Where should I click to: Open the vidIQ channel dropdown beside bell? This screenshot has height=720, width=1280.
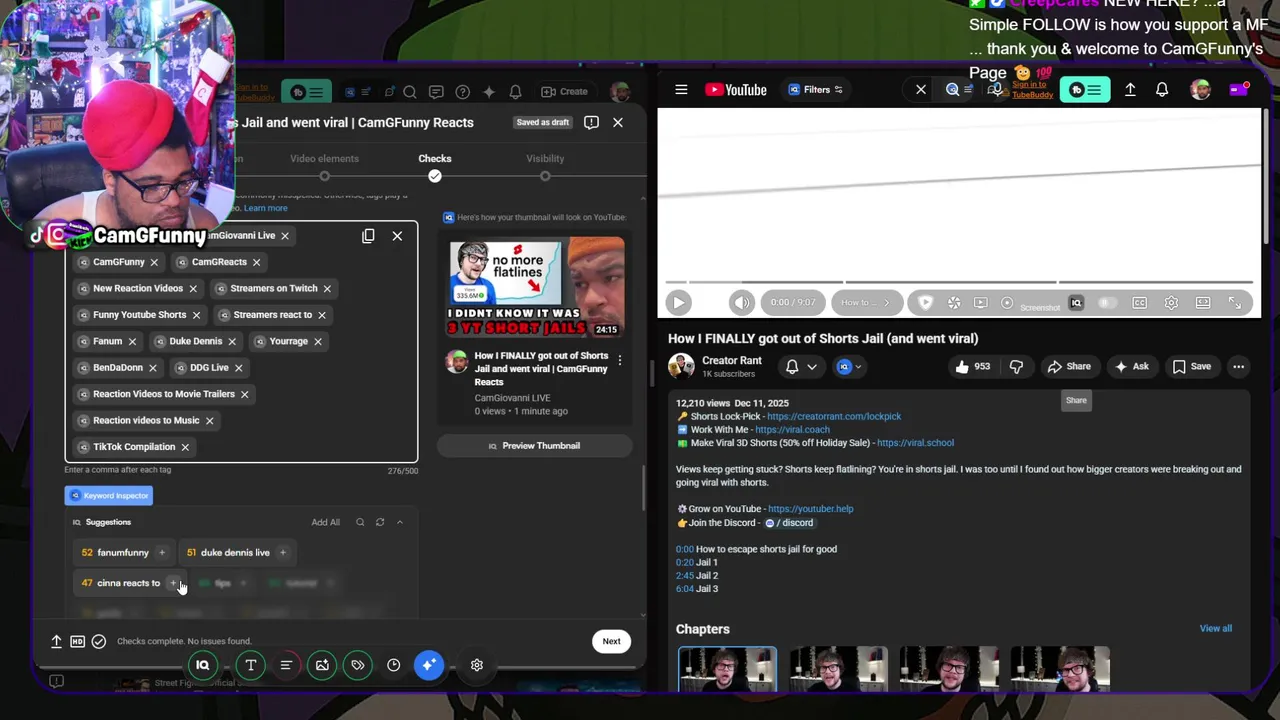click(x=848, y=367)
